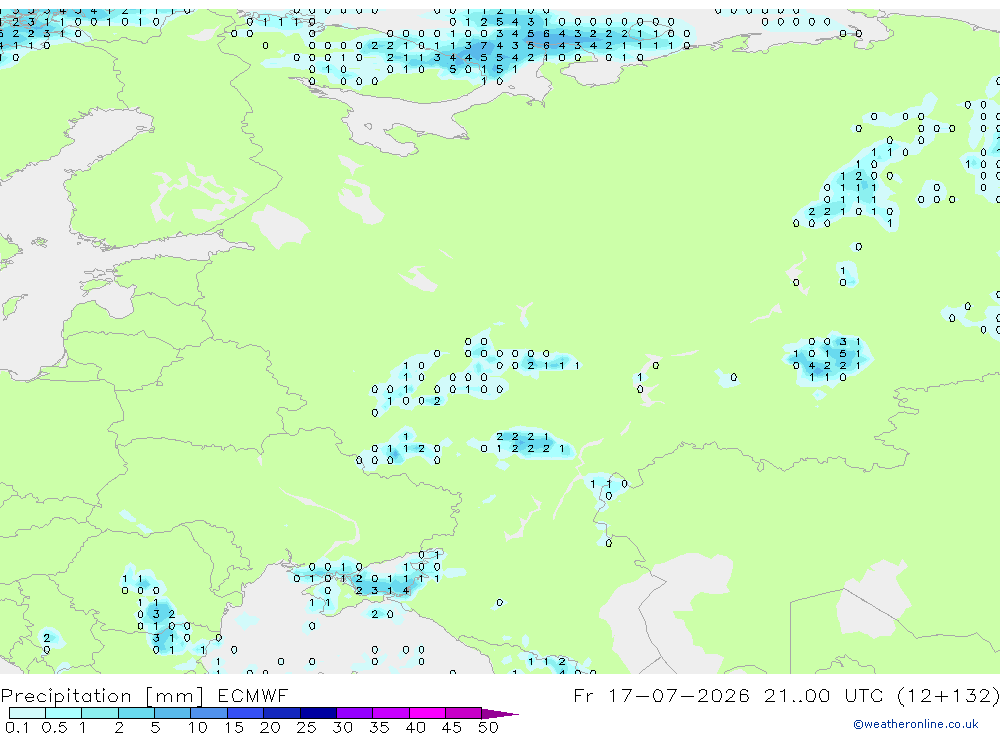Click the legend label "20"
Image resolution: width=1000 pixels, height=733 pixels.
pyautogui.click(x=270, y=727)
